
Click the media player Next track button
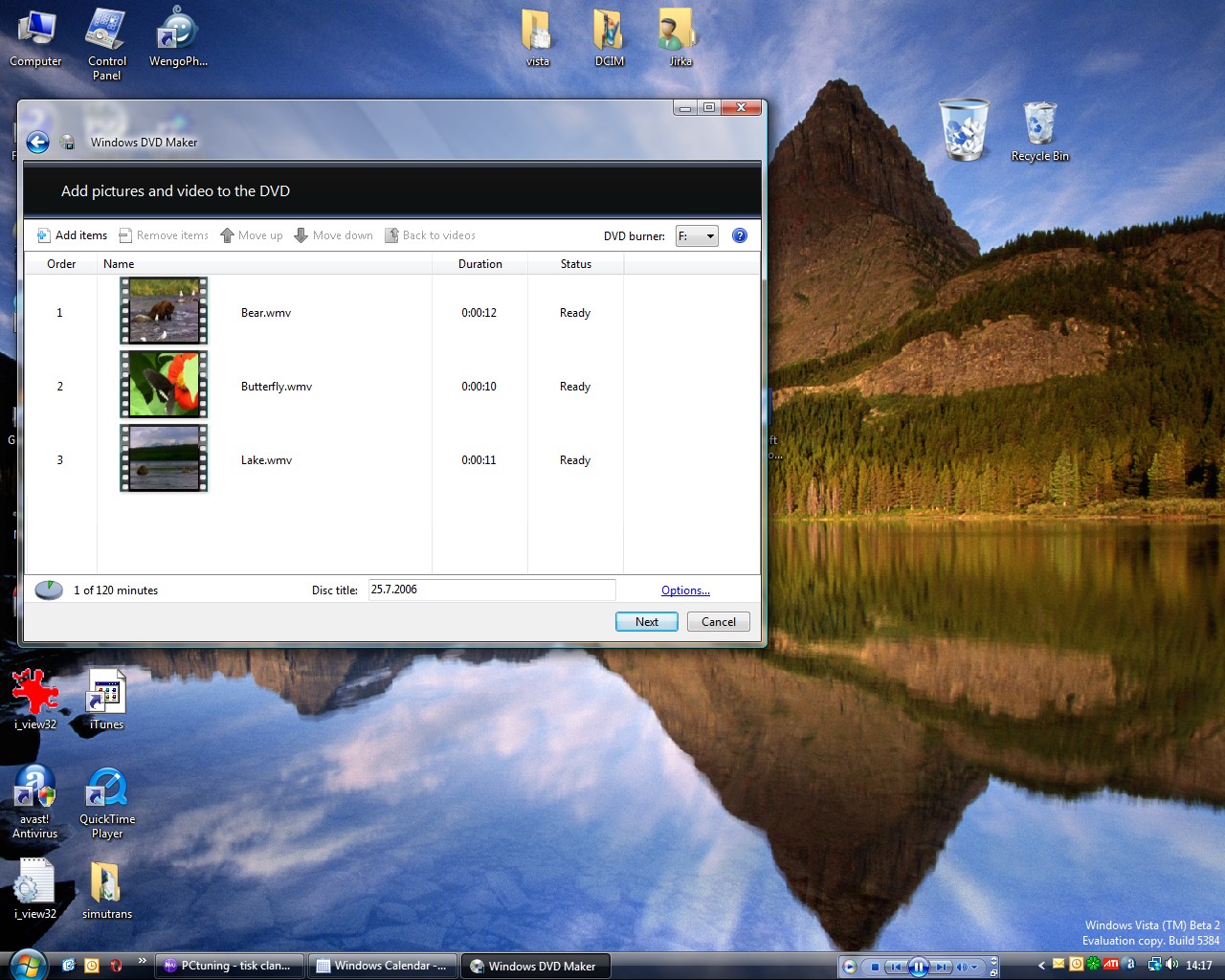(941, 967)
